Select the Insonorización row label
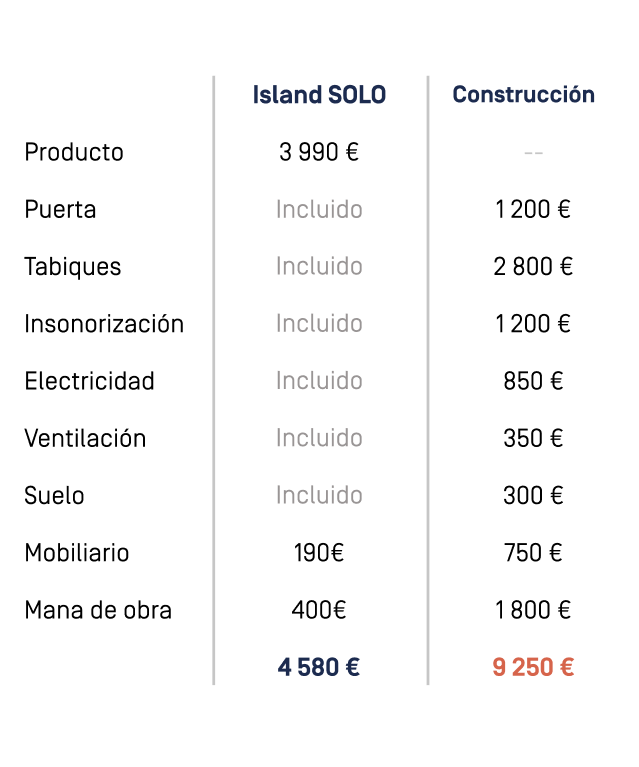Screen dimensions: 639x767 tap(104, 324)
